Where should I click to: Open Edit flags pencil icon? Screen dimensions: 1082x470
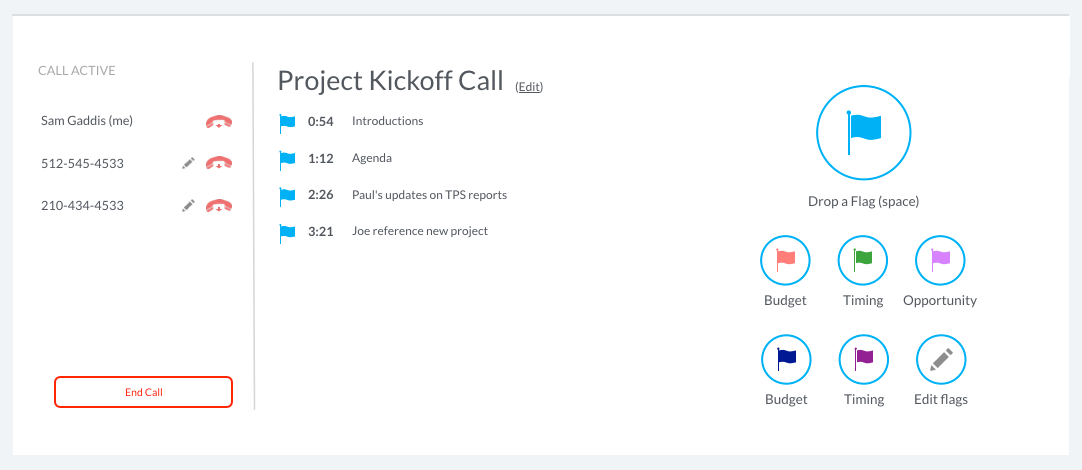pos(941,359)
